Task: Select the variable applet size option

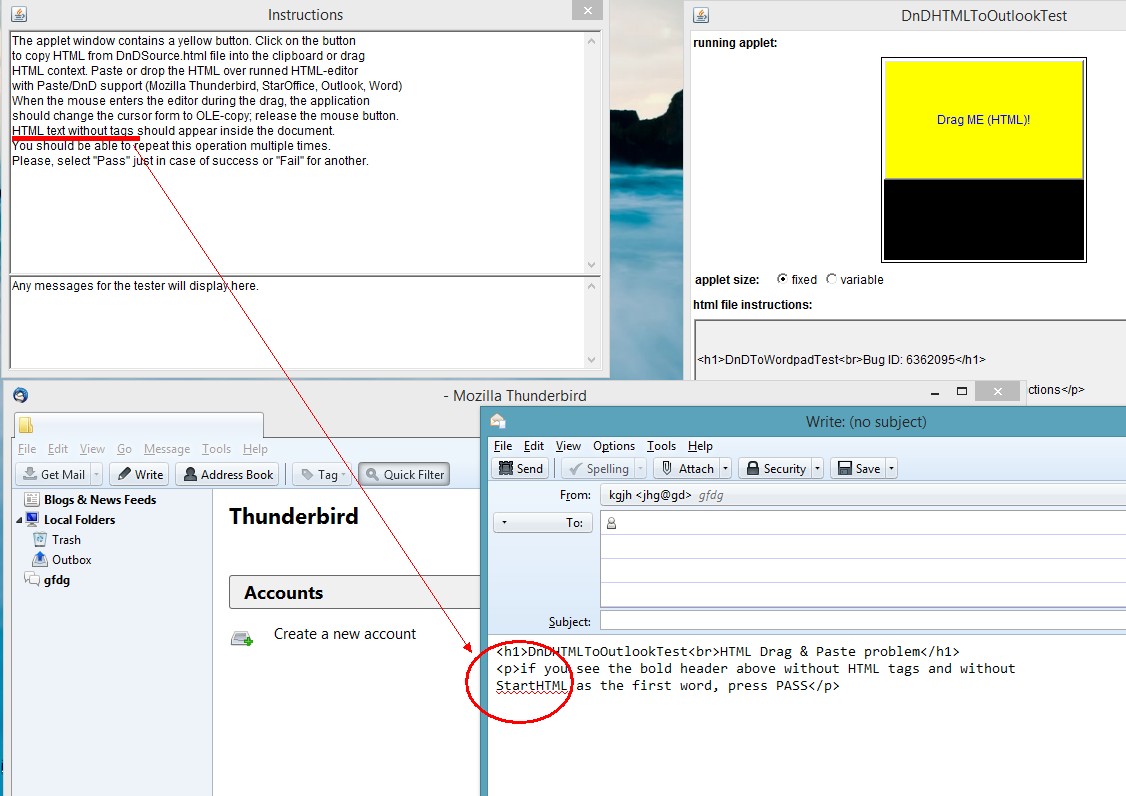Action: [831, 280]
